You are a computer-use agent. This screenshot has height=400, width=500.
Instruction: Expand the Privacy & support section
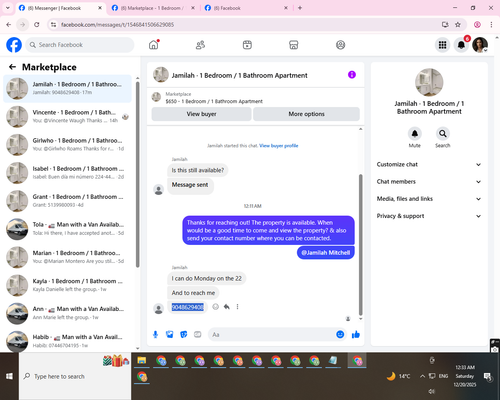(429, 216)
